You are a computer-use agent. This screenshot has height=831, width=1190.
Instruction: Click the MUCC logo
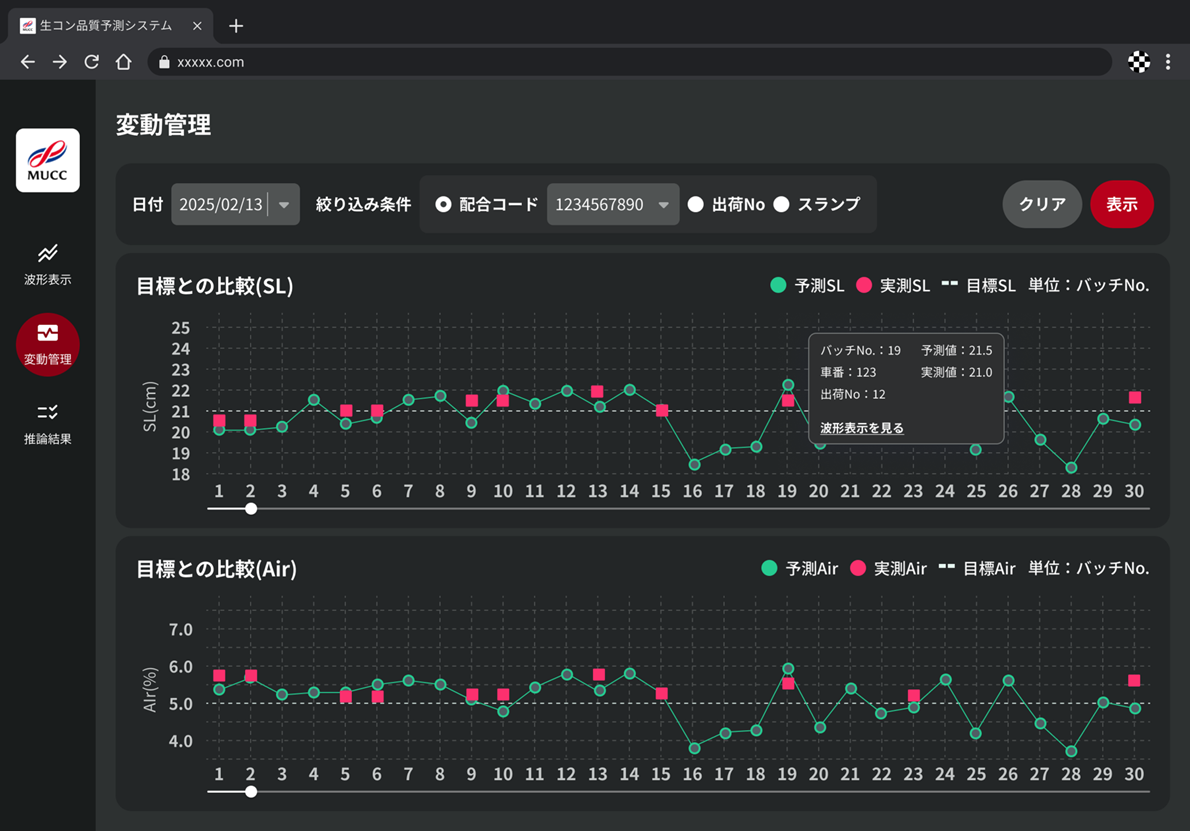click(47, 160)
